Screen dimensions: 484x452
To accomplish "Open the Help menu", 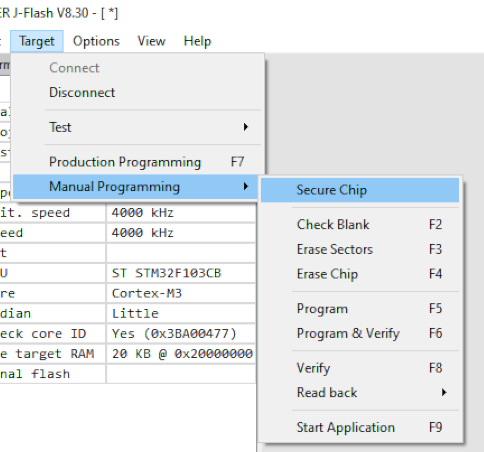I will pos(197,41).
